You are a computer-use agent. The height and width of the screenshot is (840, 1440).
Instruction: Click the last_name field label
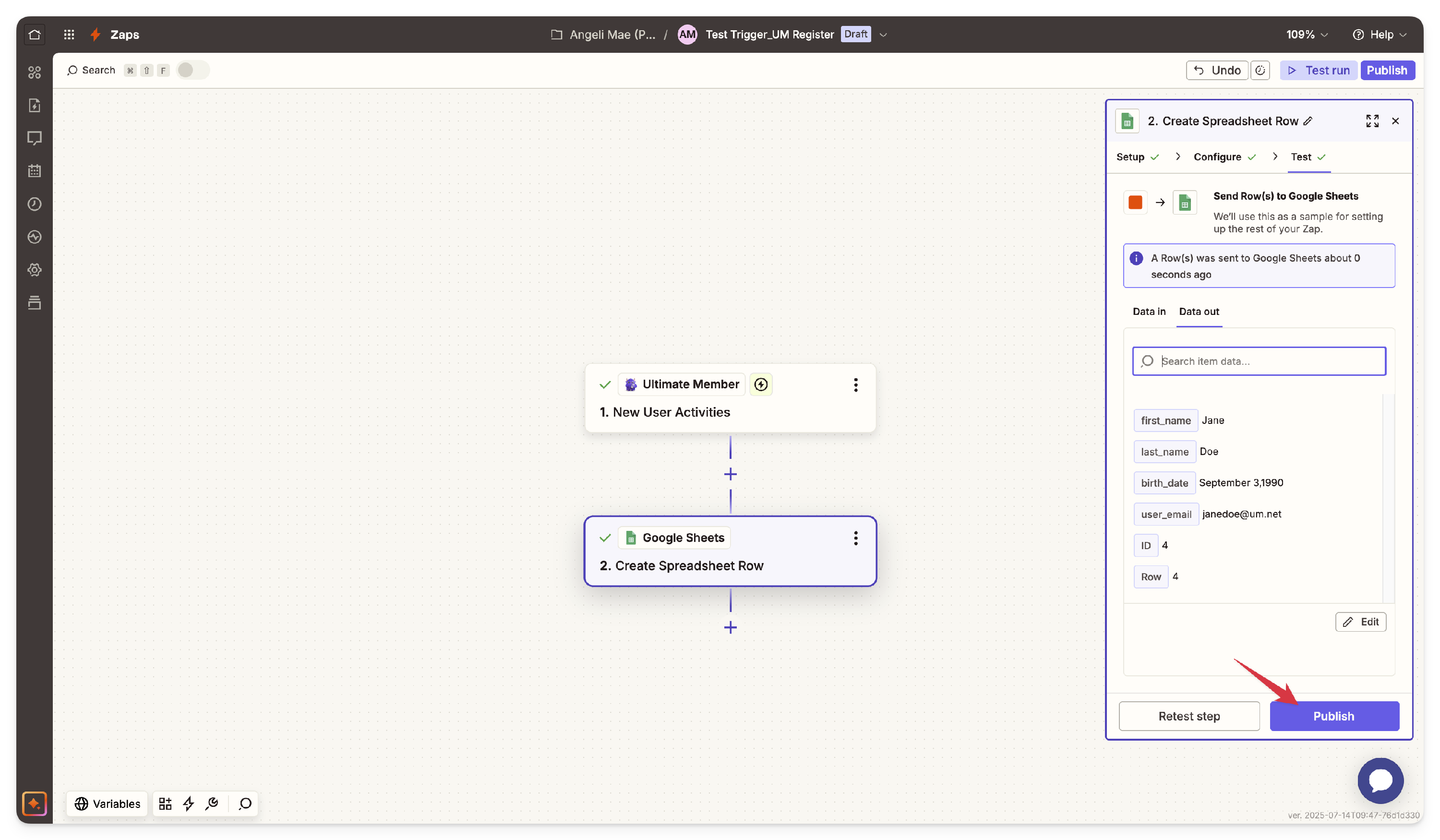click(1164, 452)
